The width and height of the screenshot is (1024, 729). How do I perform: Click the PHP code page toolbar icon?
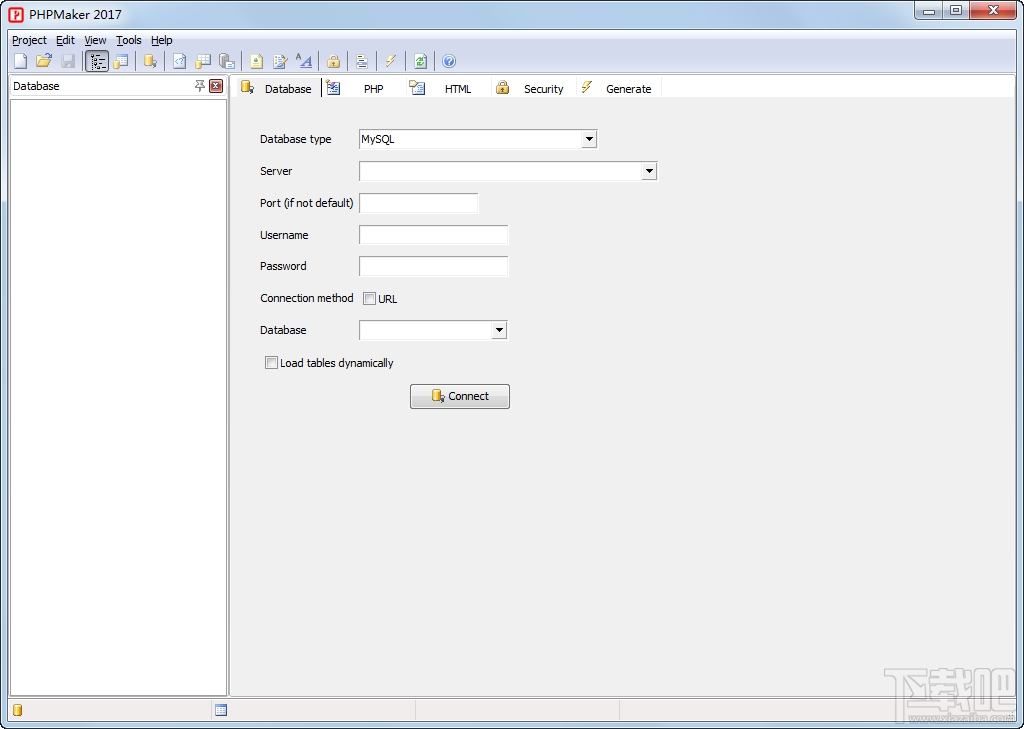click(180, 61)
